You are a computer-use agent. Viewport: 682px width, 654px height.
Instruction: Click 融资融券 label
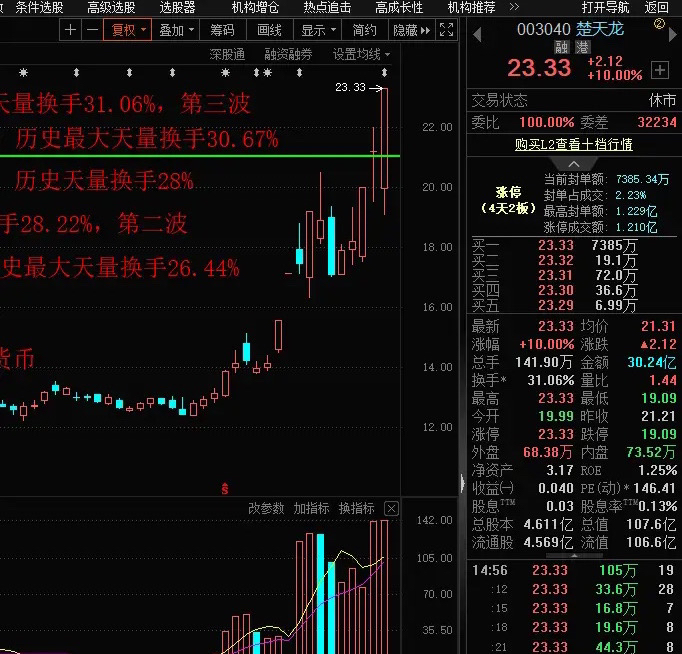(x=288, y=54)
